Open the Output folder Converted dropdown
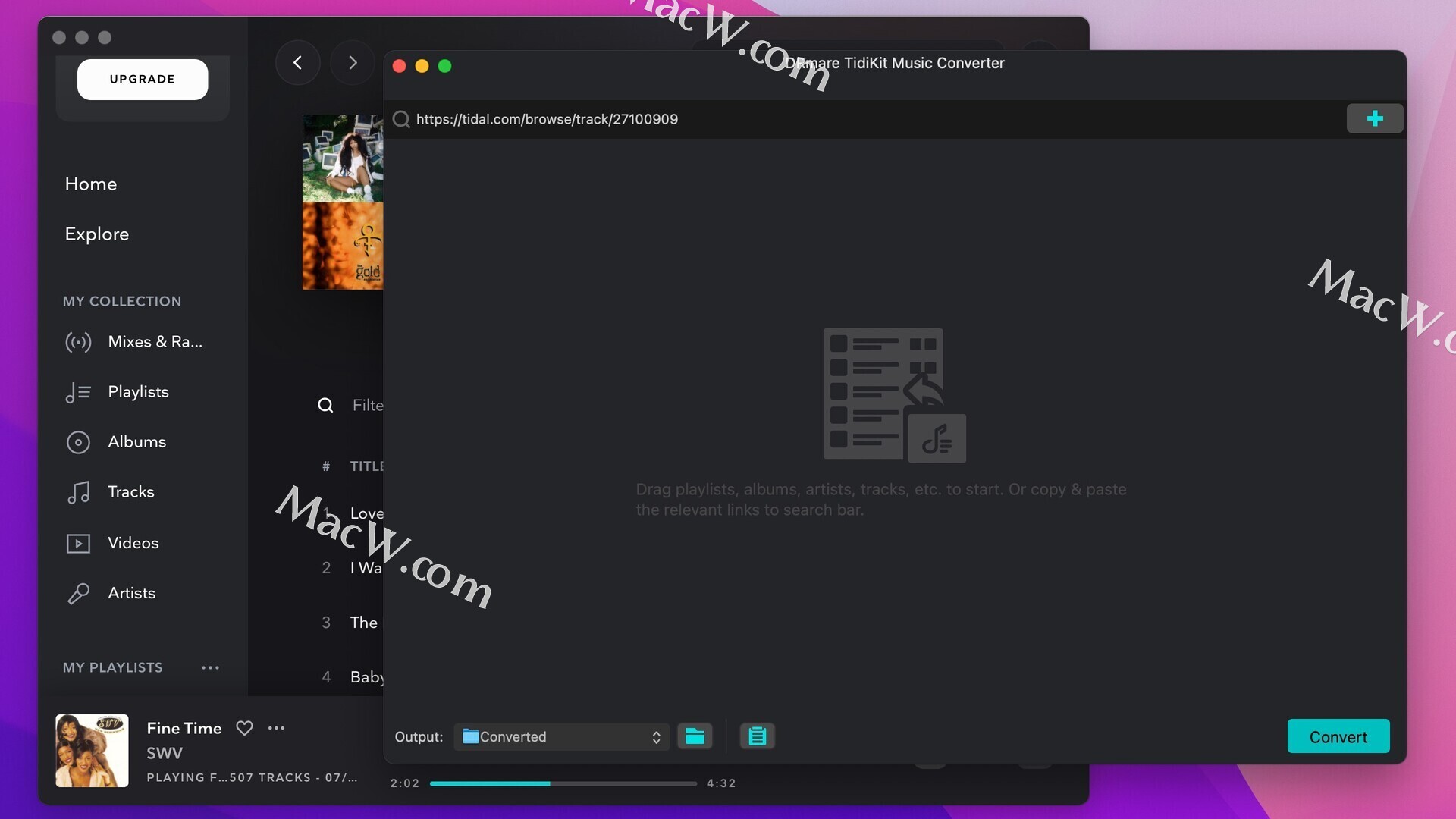 click(561, 736)
